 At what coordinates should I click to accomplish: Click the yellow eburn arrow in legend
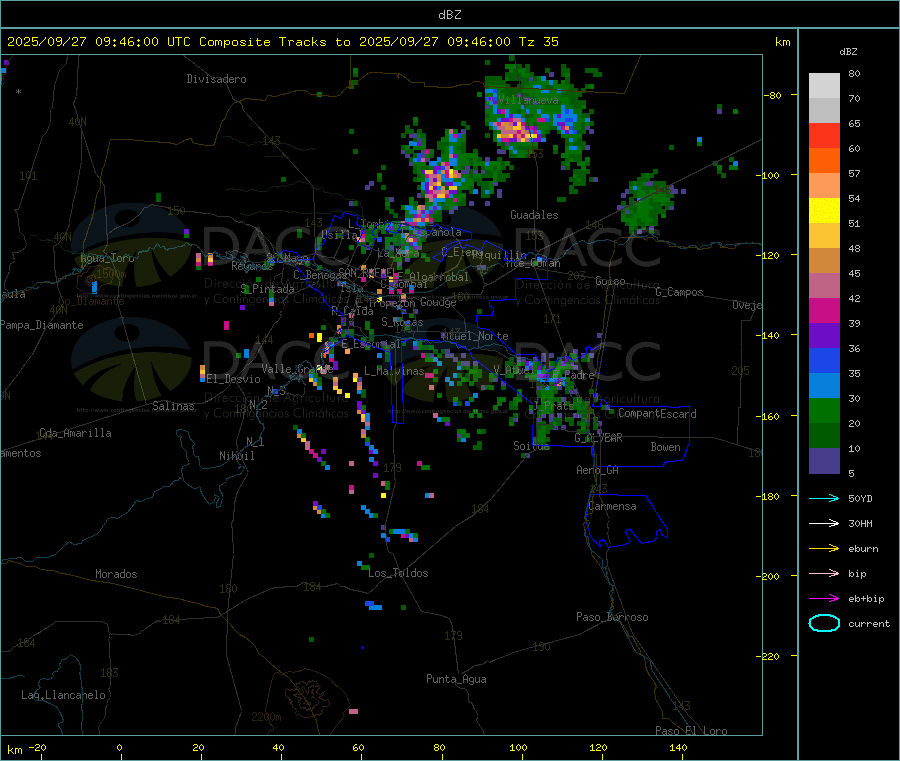[824, 548]
